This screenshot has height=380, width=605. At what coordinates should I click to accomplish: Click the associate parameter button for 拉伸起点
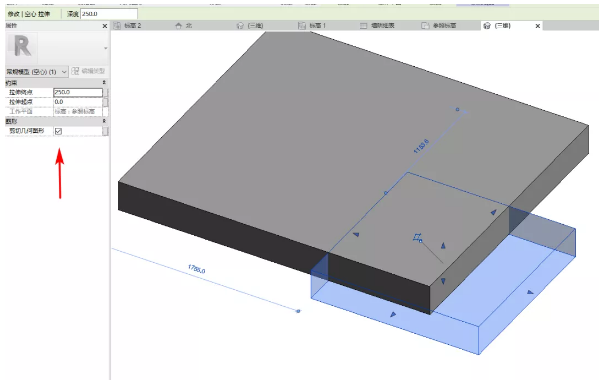[x=106, y=102]
